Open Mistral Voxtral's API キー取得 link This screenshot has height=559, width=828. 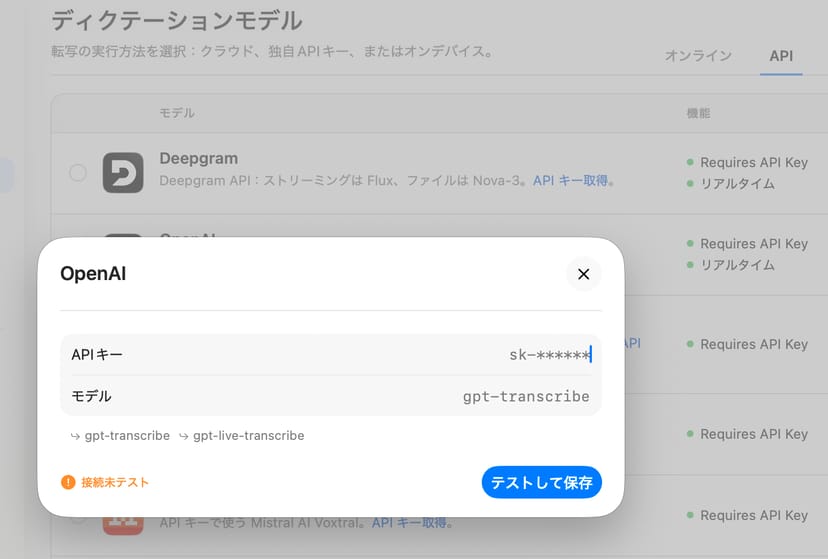click(409, 523)
